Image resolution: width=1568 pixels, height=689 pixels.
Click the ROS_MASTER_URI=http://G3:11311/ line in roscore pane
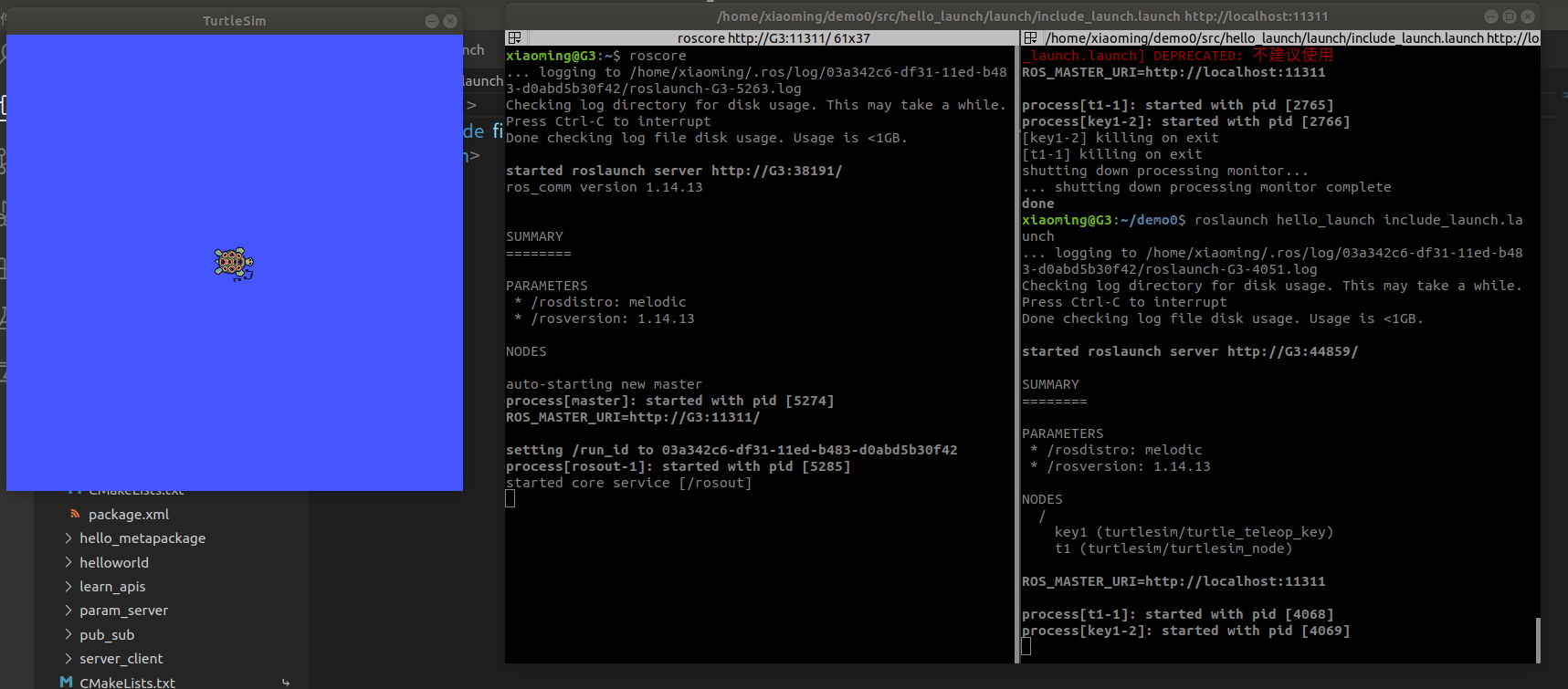[x=633, y=417]
